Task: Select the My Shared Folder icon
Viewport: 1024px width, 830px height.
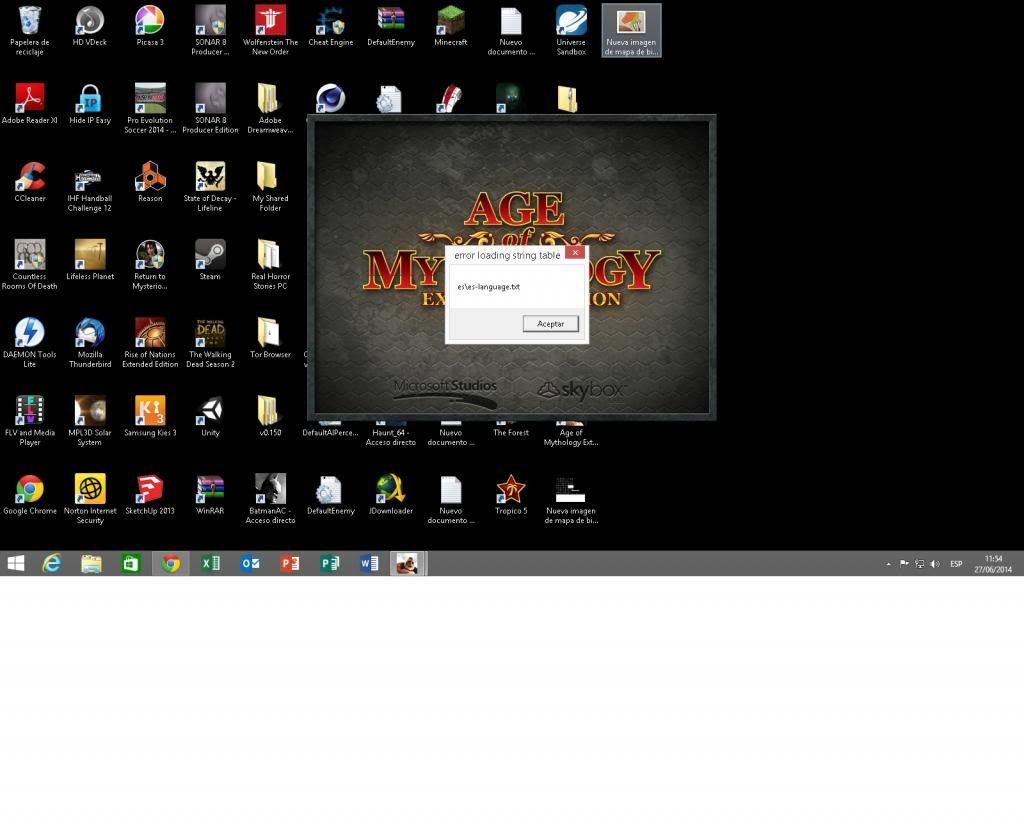Action: pos(270,187)
